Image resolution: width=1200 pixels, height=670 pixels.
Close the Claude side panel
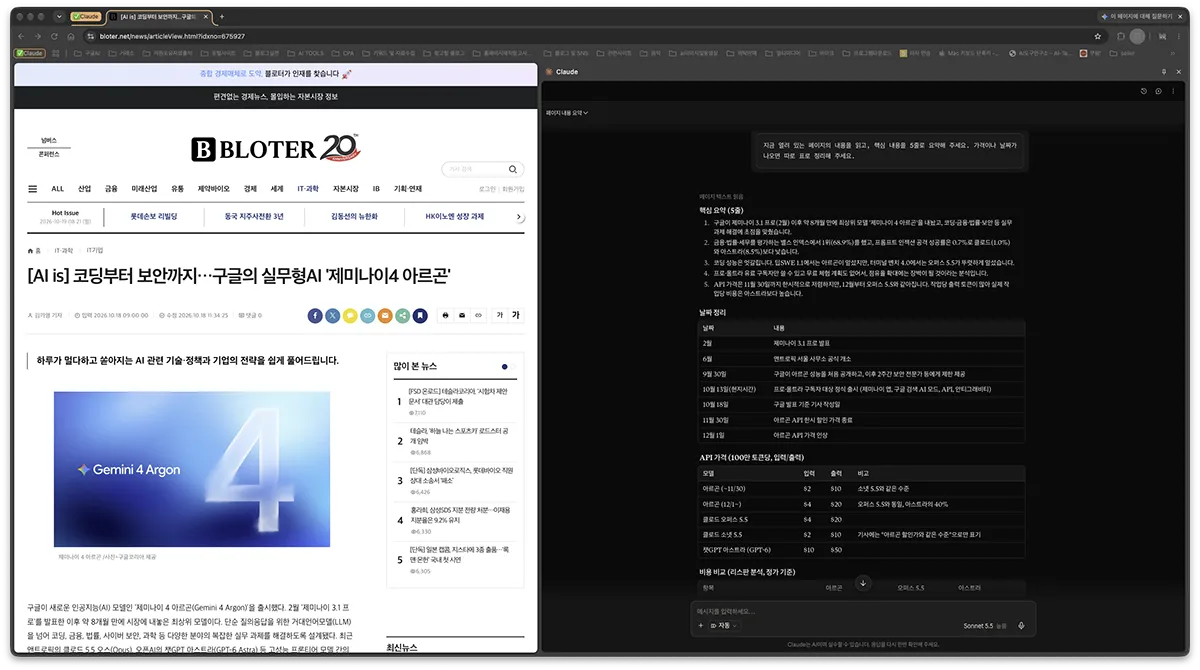(x=1178, y=72)
